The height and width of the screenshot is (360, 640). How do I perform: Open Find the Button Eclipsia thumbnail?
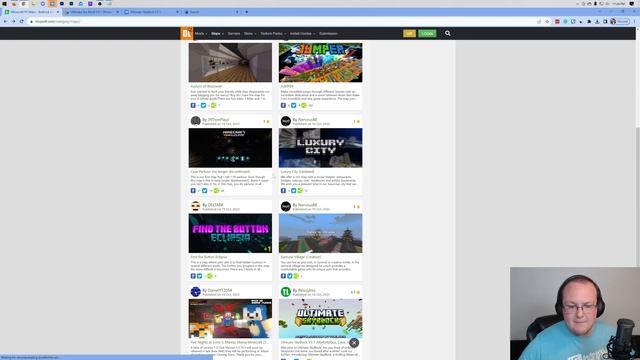[x=230, y=233]
